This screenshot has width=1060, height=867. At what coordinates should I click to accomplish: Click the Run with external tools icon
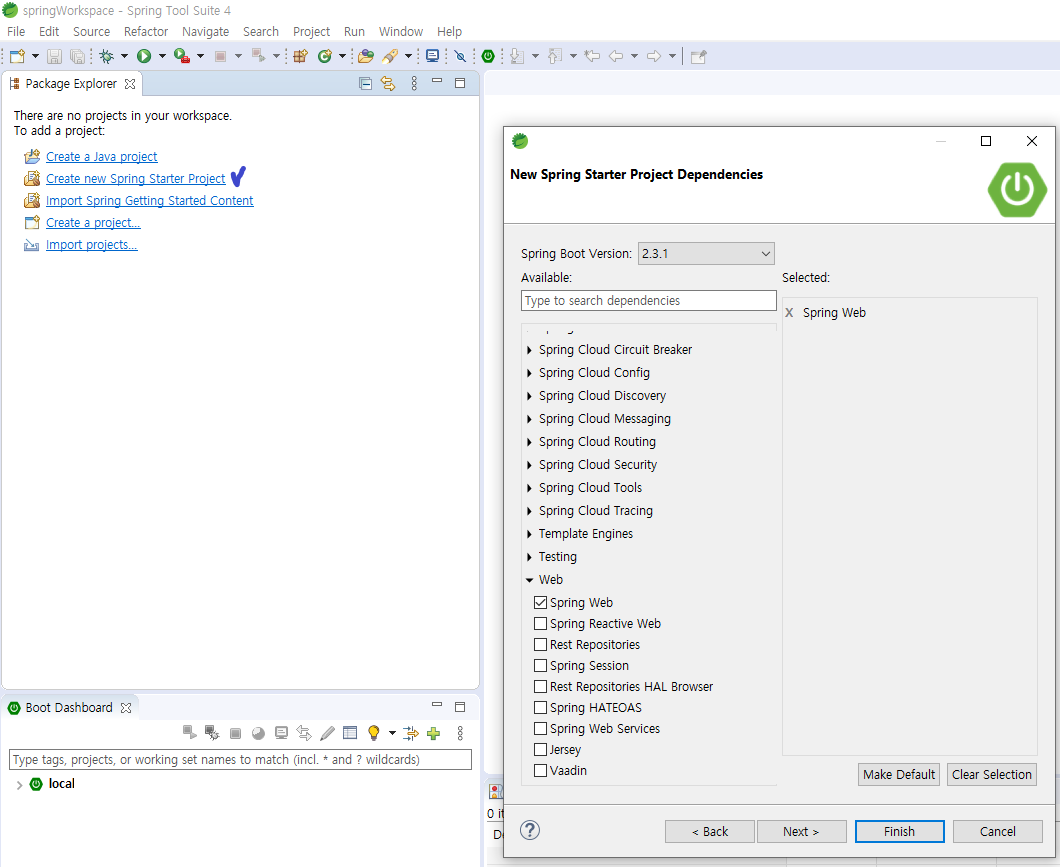(182, 56)
